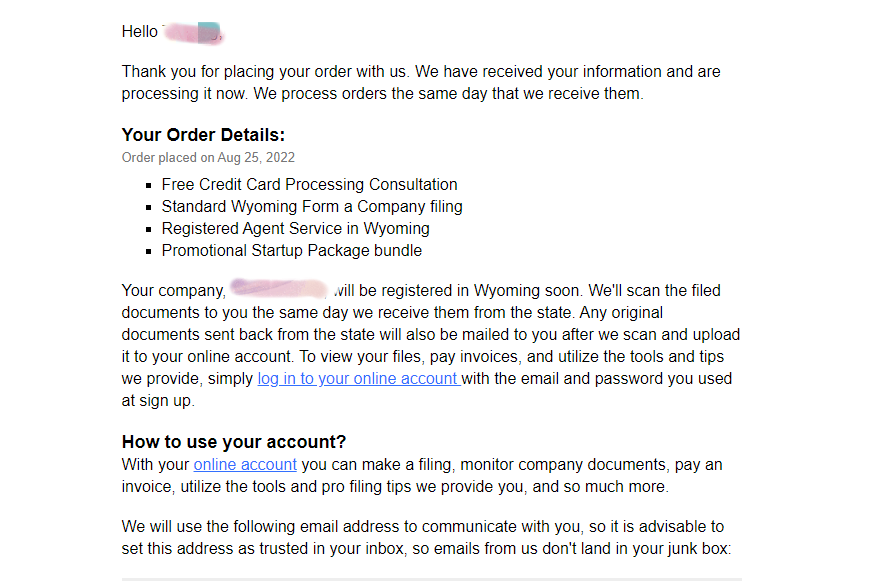874x581 pixels.
Task: Click the bullet before Standard Wyoming item
Action: pyautogui.click(x=149, y=207)
